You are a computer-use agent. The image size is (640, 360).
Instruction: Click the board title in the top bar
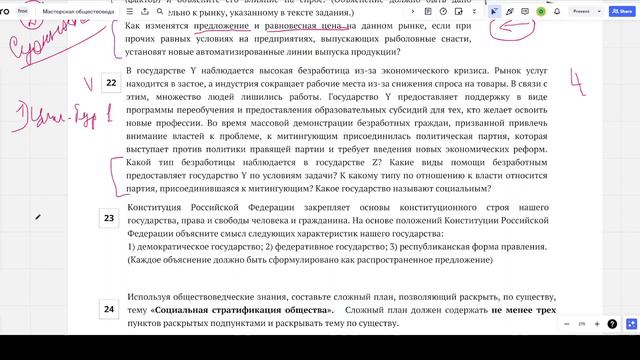[78, 11]
